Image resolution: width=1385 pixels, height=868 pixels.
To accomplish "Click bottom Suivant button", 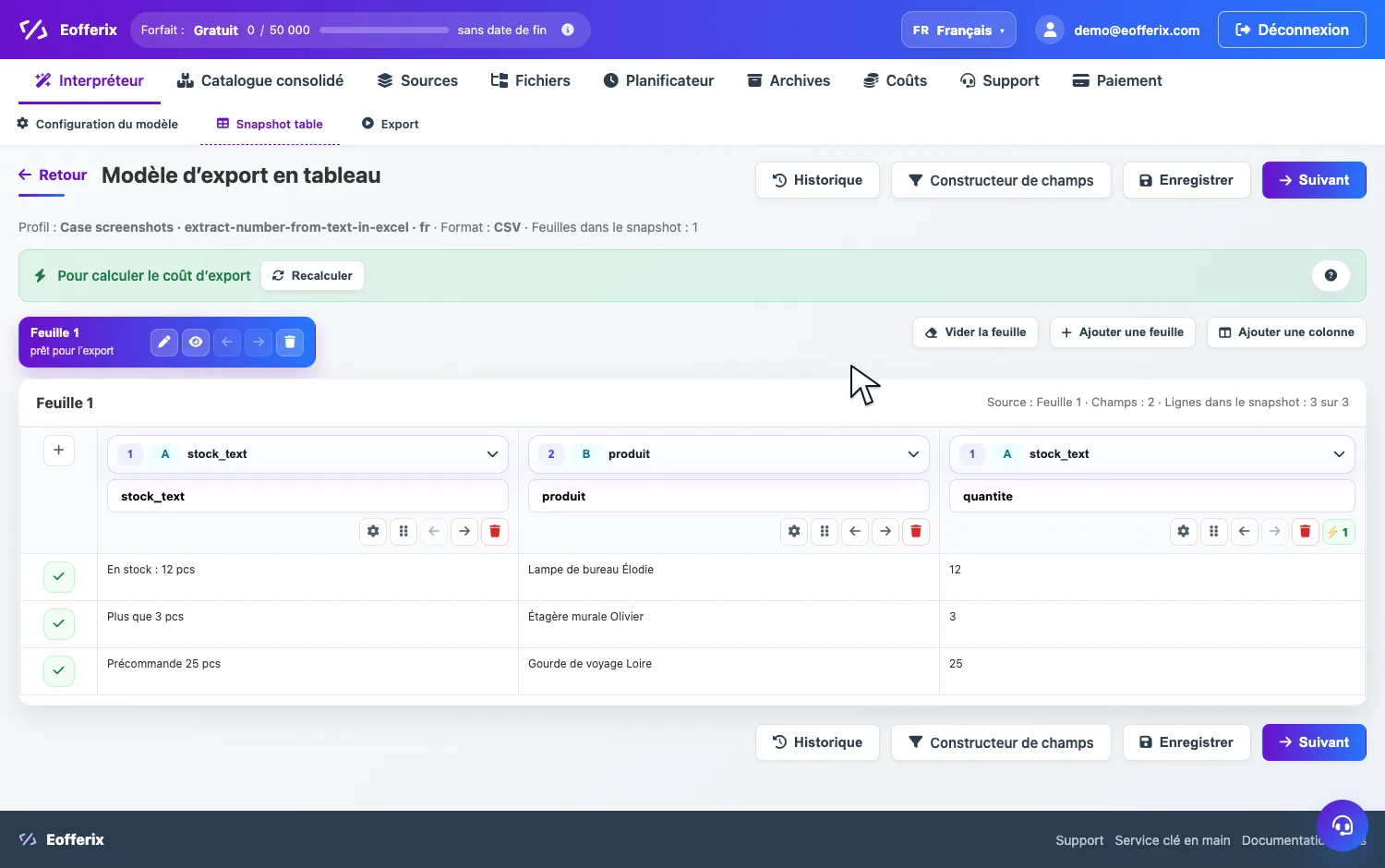I will click(x=1314, y=742).
